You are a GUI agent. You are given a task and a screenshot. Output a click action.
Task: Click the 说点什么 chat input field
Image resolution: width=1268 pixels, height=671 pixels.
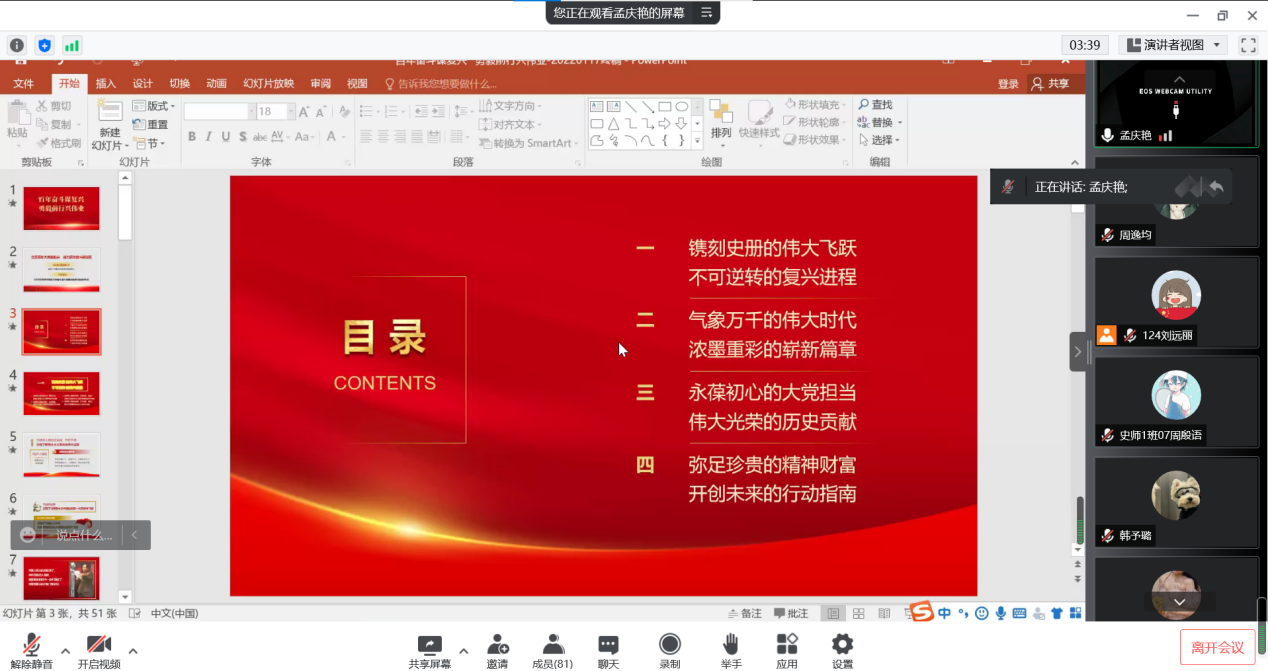(x=83, y=536)
